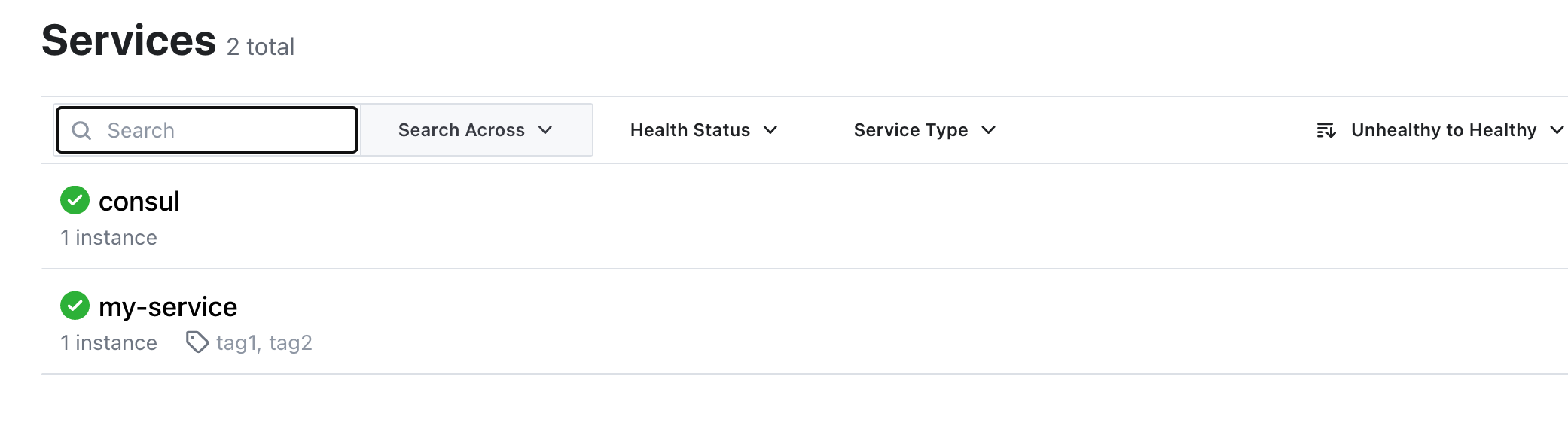This screenshot has height=435, width=1568.
Task: Open the my-service service link
Action: (x=168, y=307)
